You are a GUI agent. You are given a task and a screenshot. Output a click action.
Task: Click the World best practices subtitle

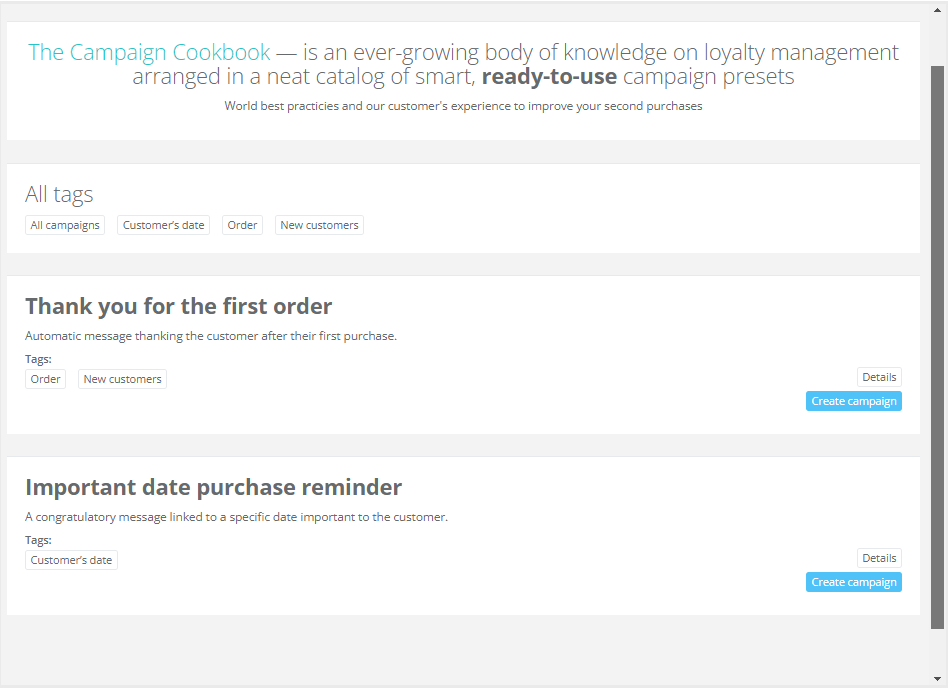(x=463, y=106)
